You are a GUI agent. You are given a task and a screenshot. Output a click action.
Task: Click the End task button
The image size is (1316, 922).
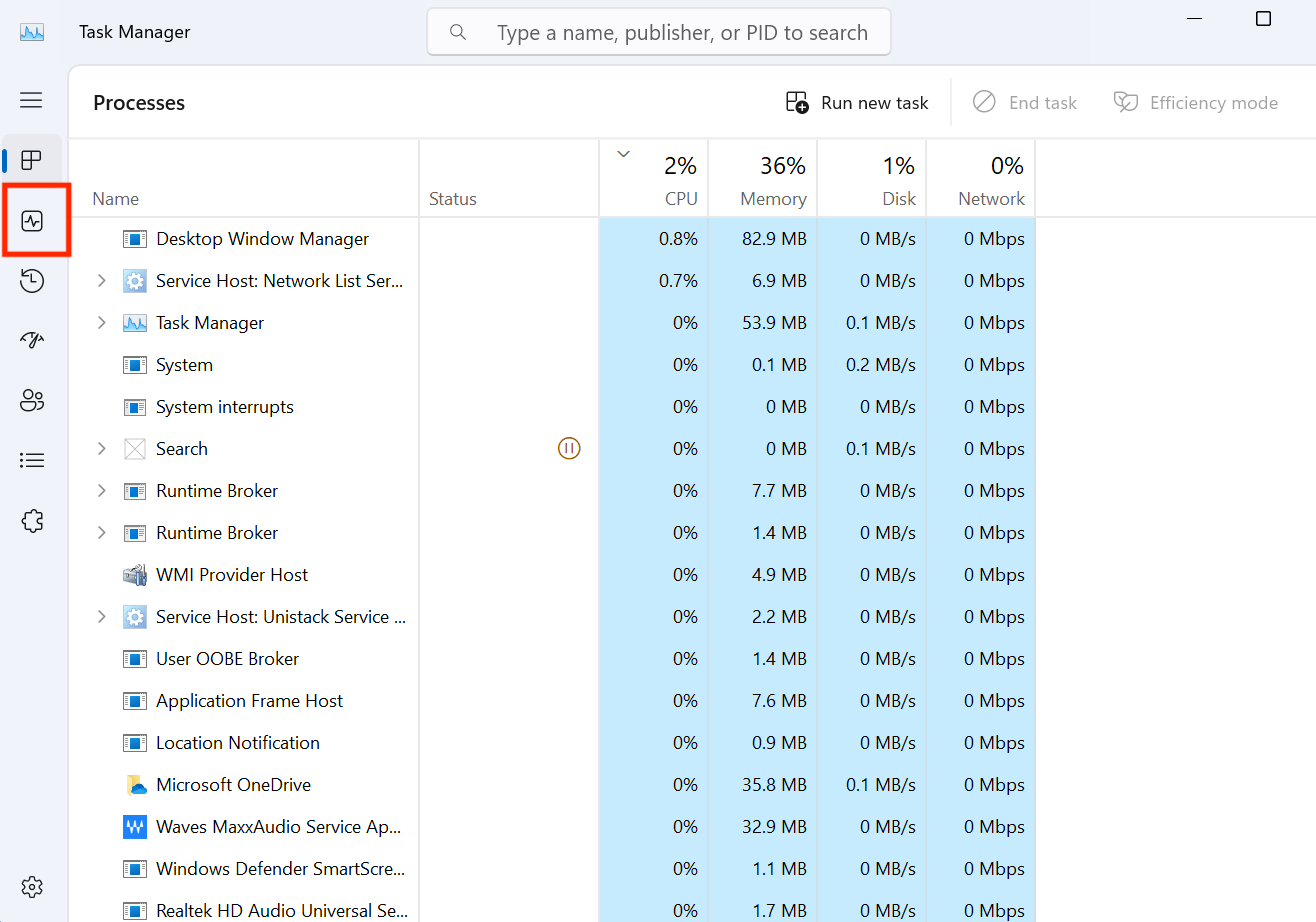tap(1025, 102)
